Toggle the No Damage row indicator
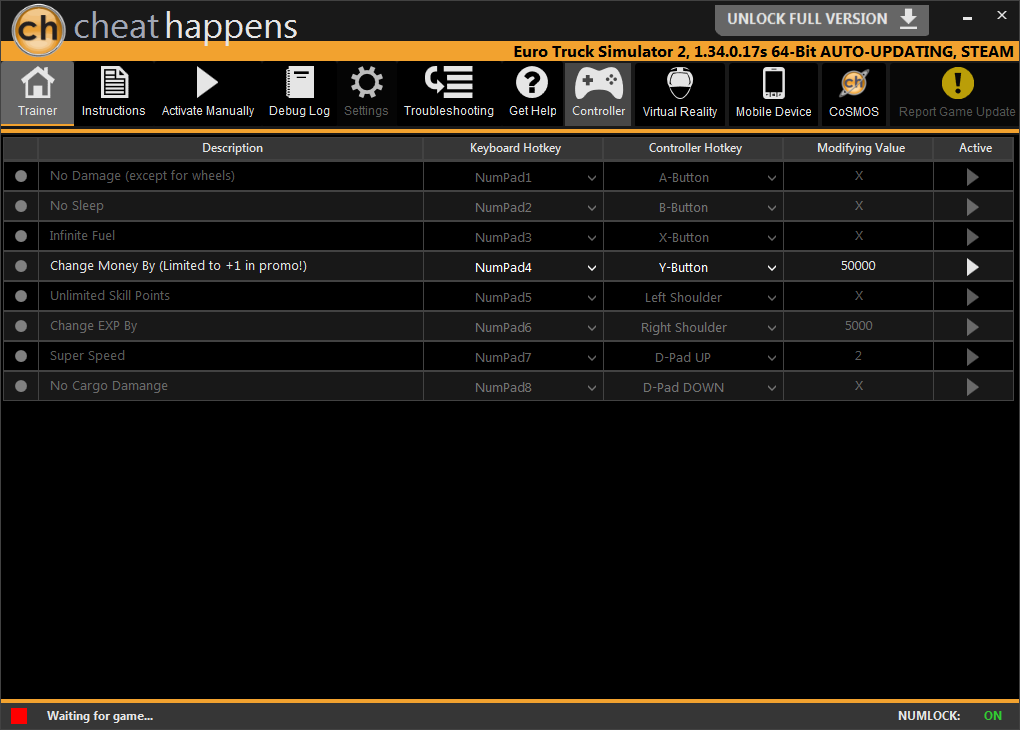 (x=21, y=176)
